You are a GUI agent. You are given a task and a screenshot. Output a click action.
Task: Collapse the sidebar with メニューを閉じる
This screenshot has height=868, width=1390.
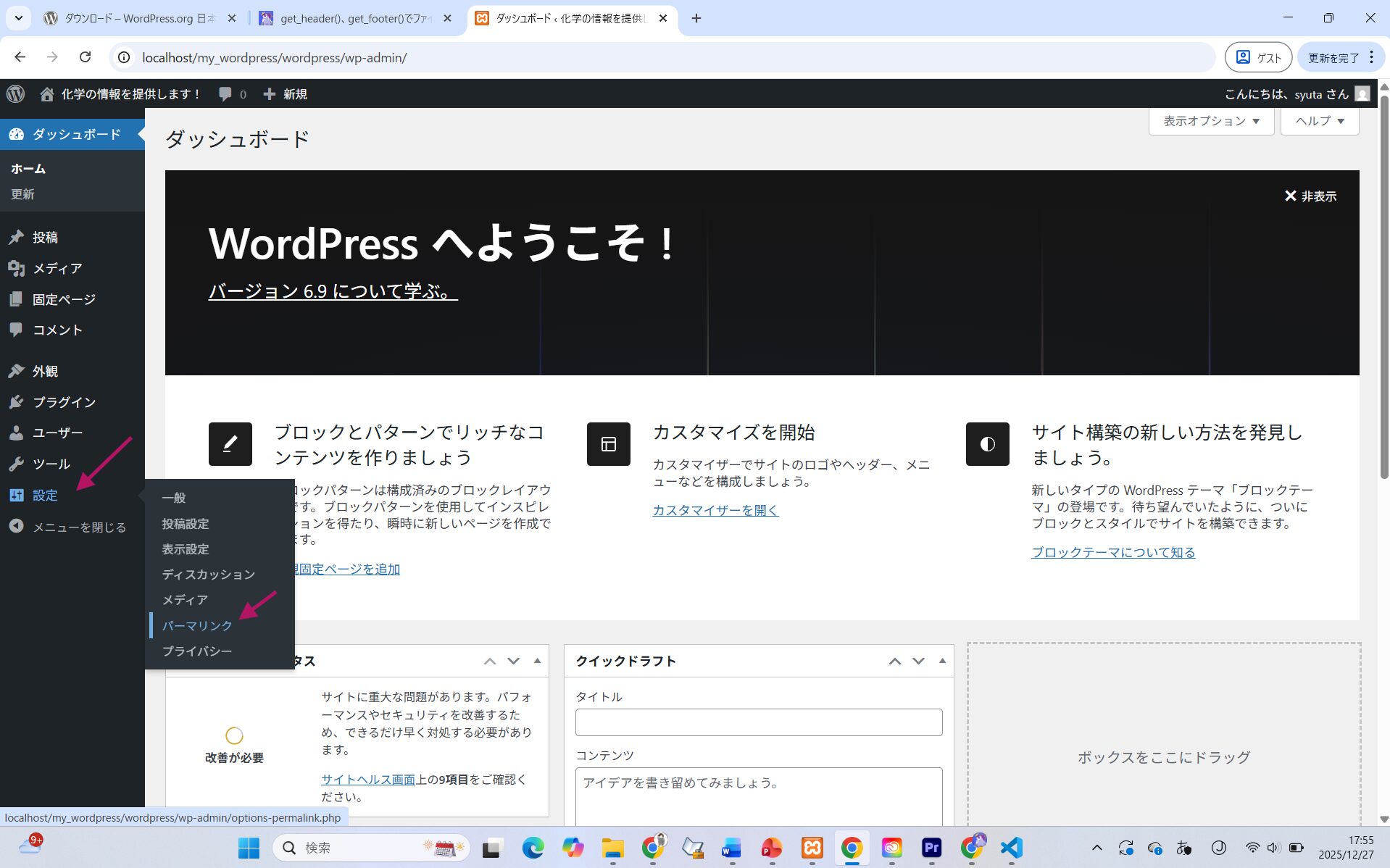78,527
